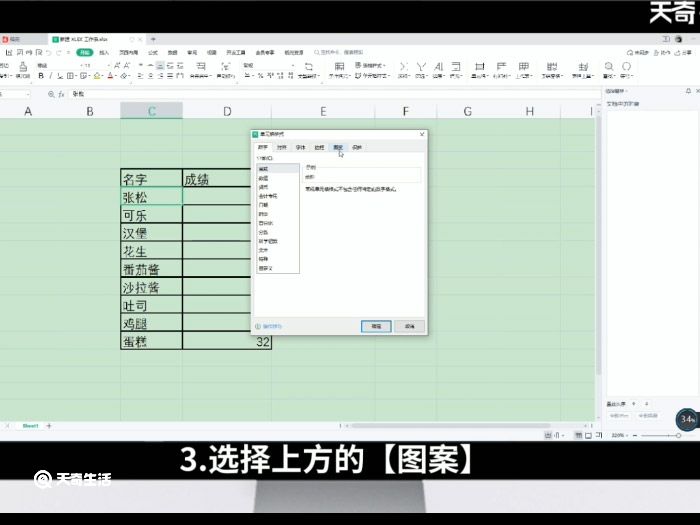Close the cell format dialog
Screen dimensions: 700x525
click(x=422, y=134)
